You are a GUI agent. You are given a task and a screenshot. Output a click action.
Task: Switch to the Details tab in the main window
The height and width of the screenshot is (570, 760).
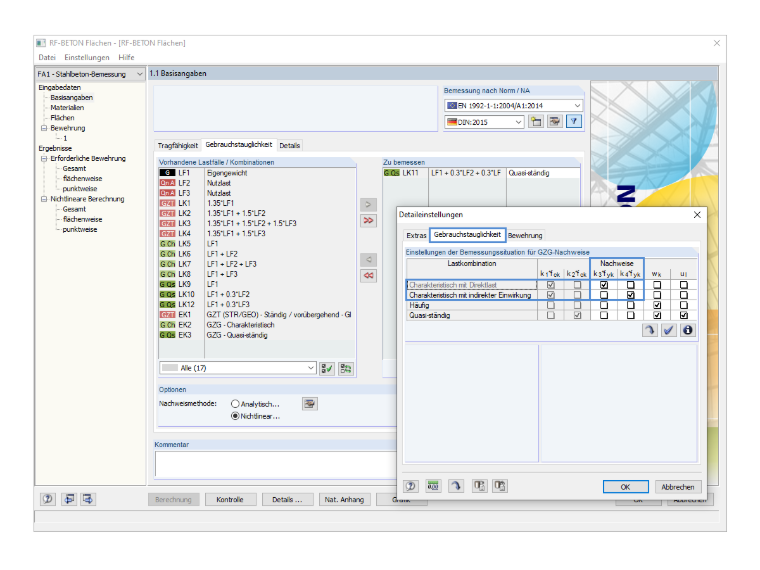(x=289, y=145)
